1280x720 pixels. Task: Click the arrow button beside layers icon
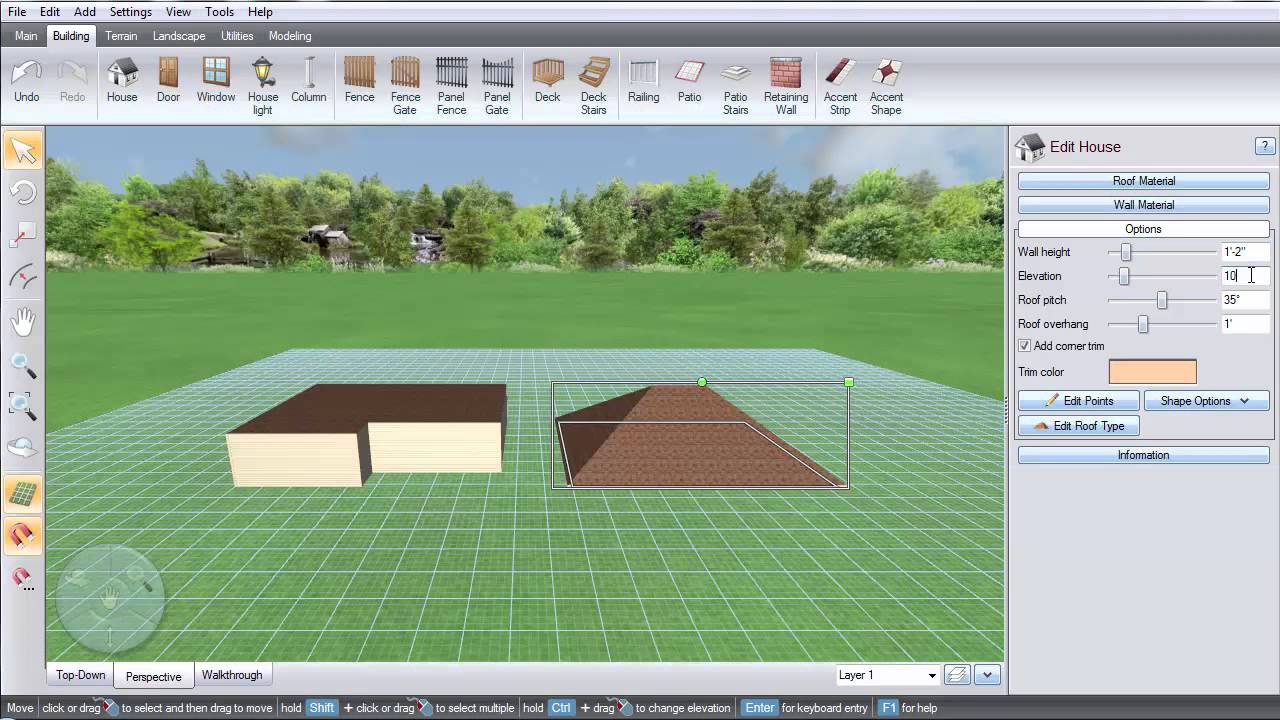tap(987, 675)
